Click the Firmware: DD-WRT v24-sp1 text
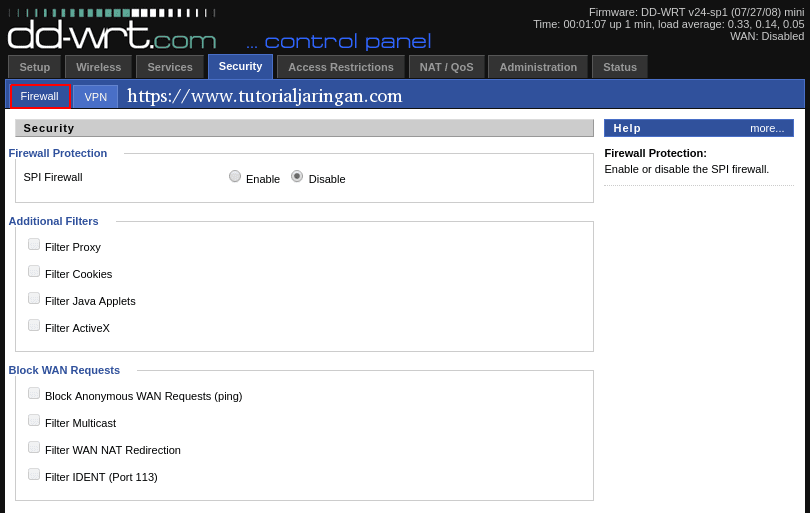Screen dimensions: 810x513 coord(696,12)
